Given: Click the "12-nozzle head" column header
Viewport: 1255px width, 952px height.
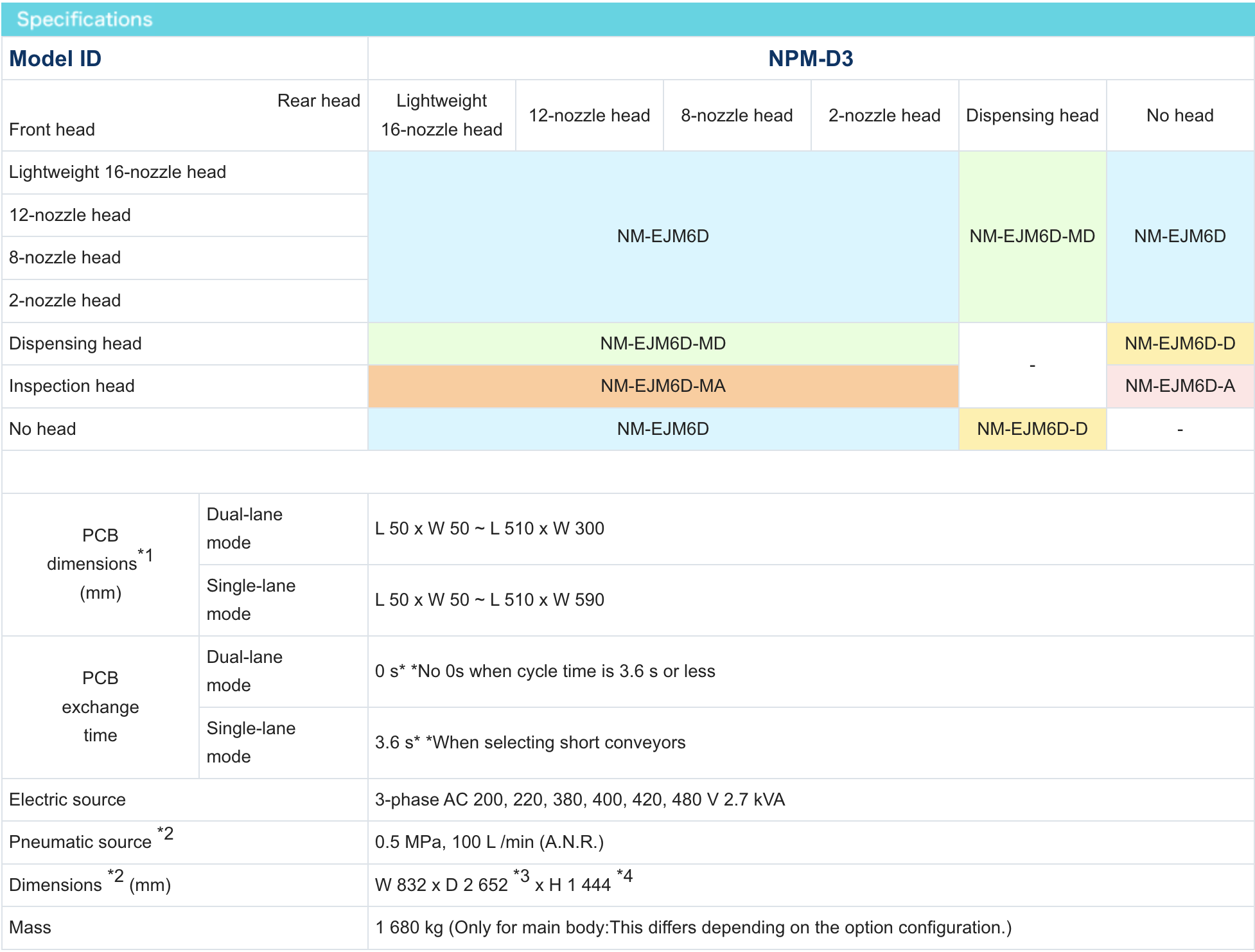Looking at the screenshot, I should (590, 115).
